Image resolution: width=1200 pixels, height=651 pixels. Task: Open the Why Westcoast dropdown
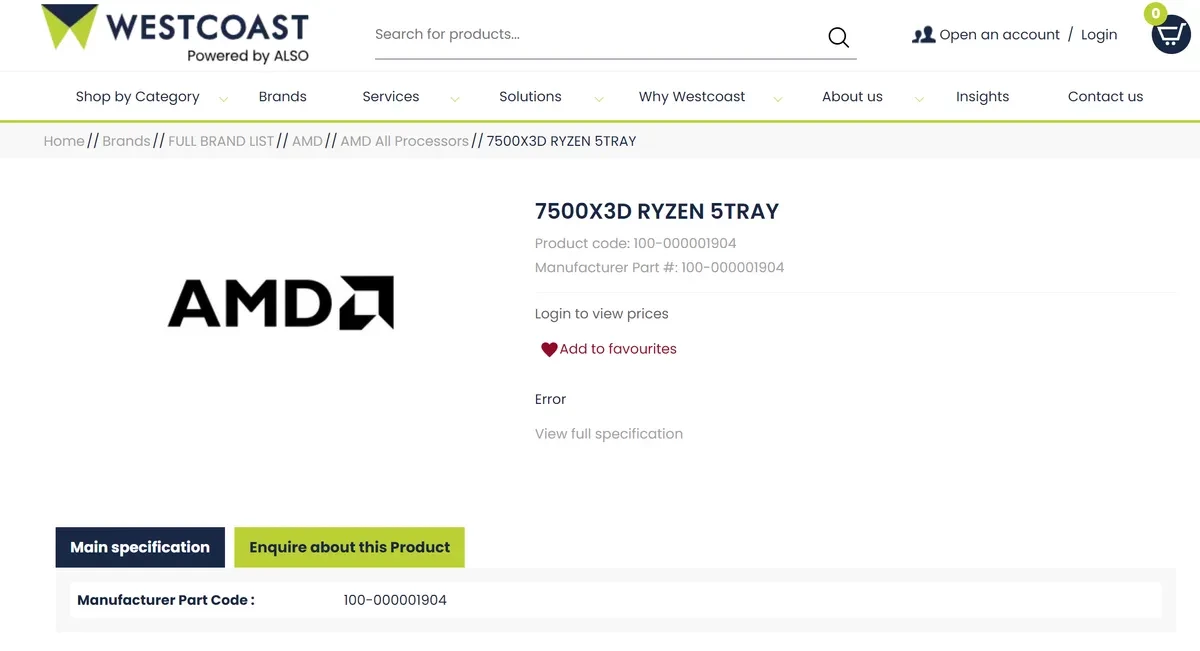(x=692, y=96)
